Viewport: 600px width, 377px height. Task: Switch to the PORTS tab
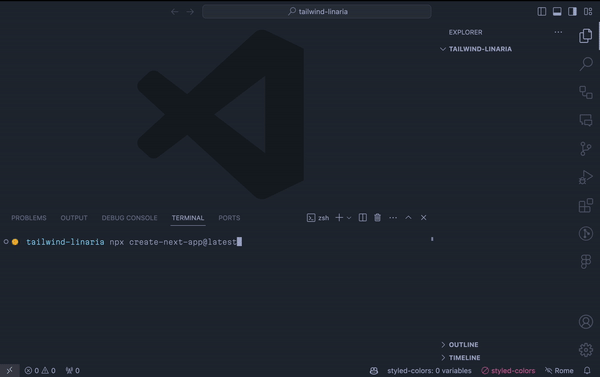(x=229, y=218)
